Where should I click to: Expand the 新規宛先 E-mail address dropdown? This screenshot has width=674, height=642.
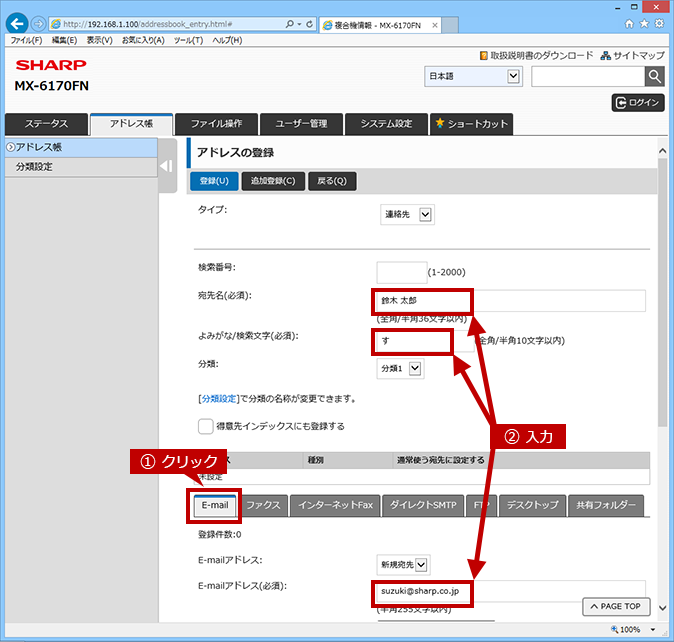pyautogui.click(x=403, y=565)
